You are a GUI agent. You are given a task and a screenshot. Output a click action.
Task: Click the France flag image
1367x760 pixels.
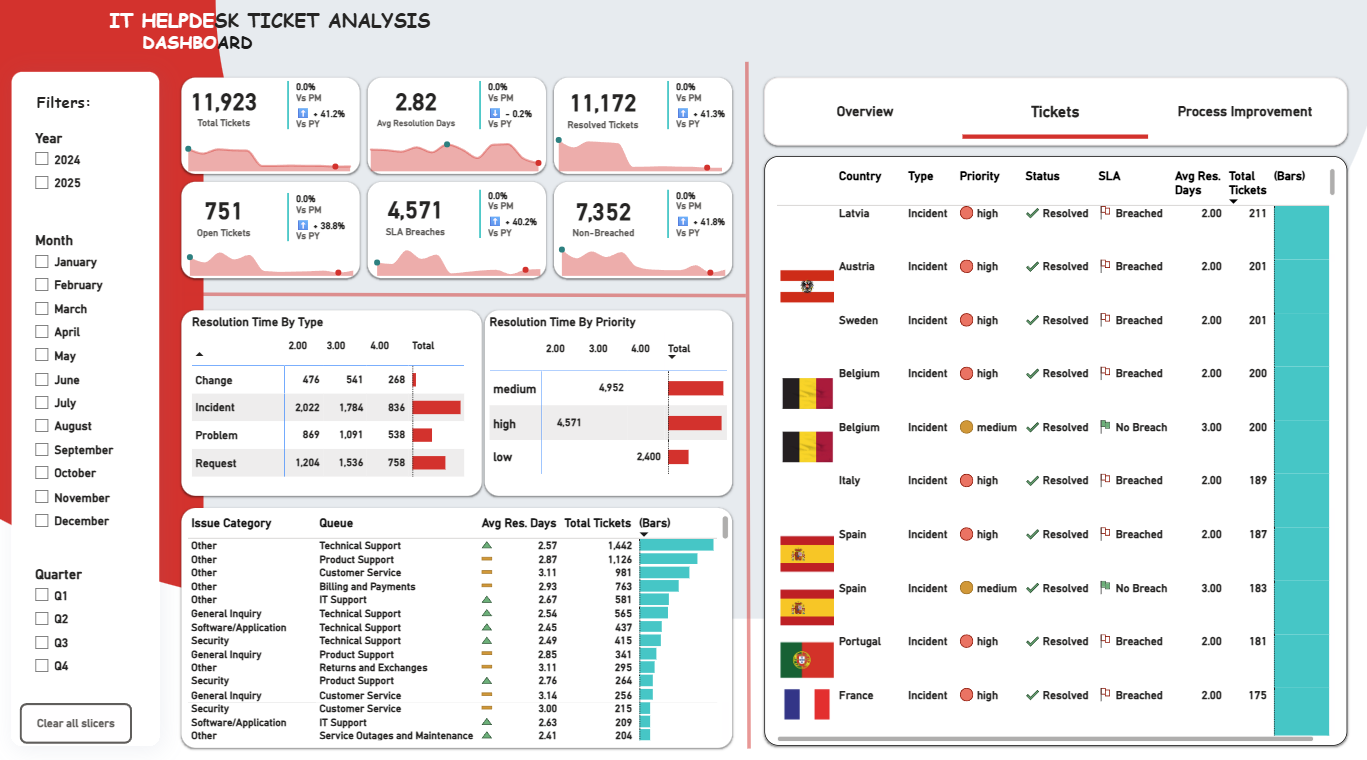pos(807,704)
